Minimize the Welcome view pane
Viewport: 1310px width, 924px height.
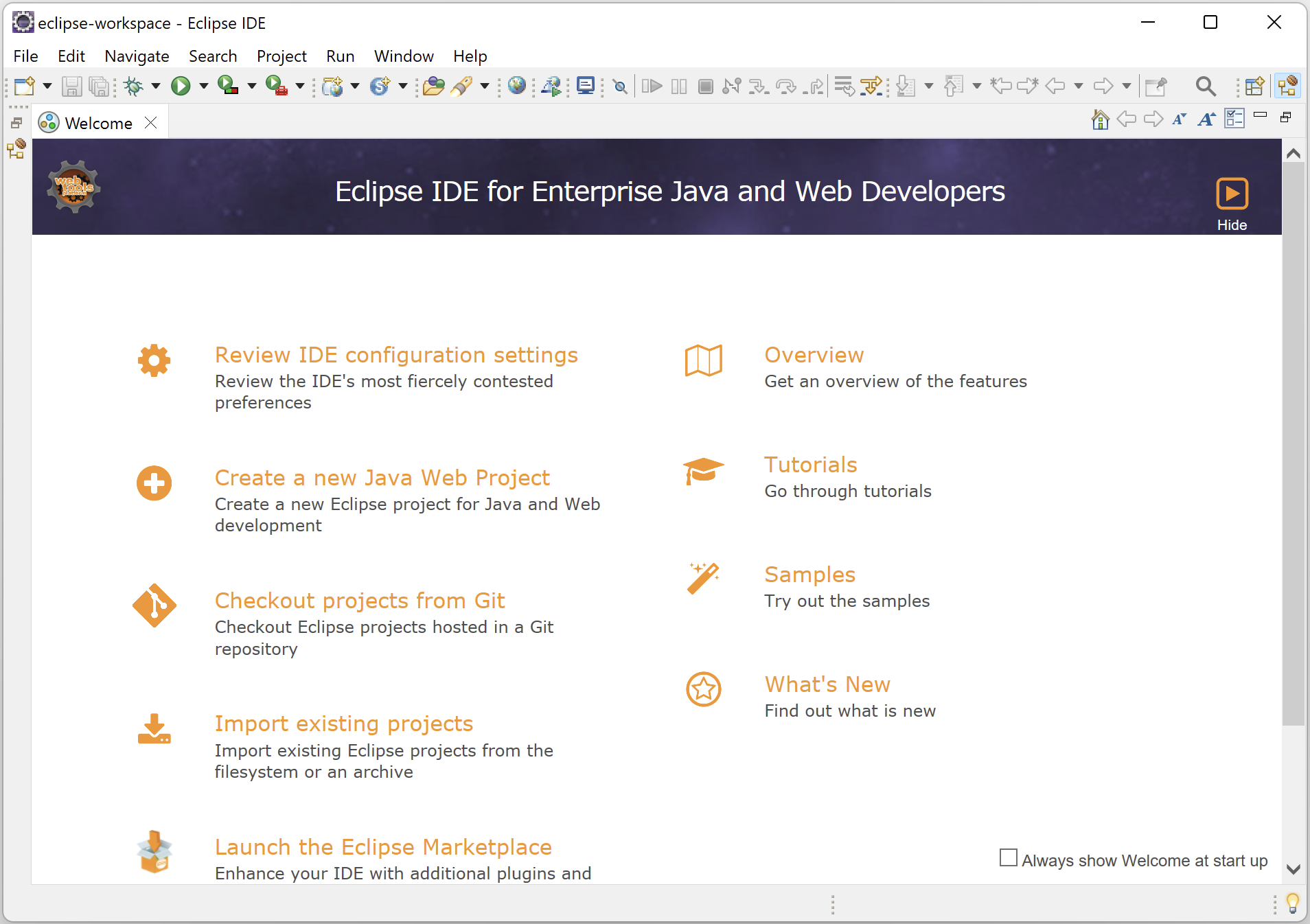pos(1260,115)
